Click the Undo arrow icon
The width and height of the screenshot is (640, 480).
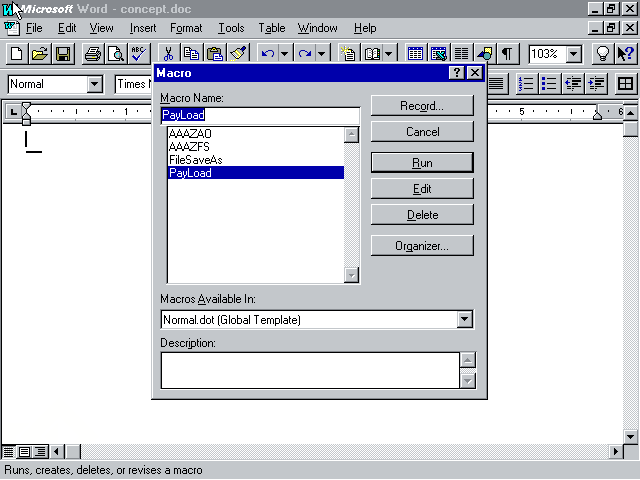[x=268, y=53]
